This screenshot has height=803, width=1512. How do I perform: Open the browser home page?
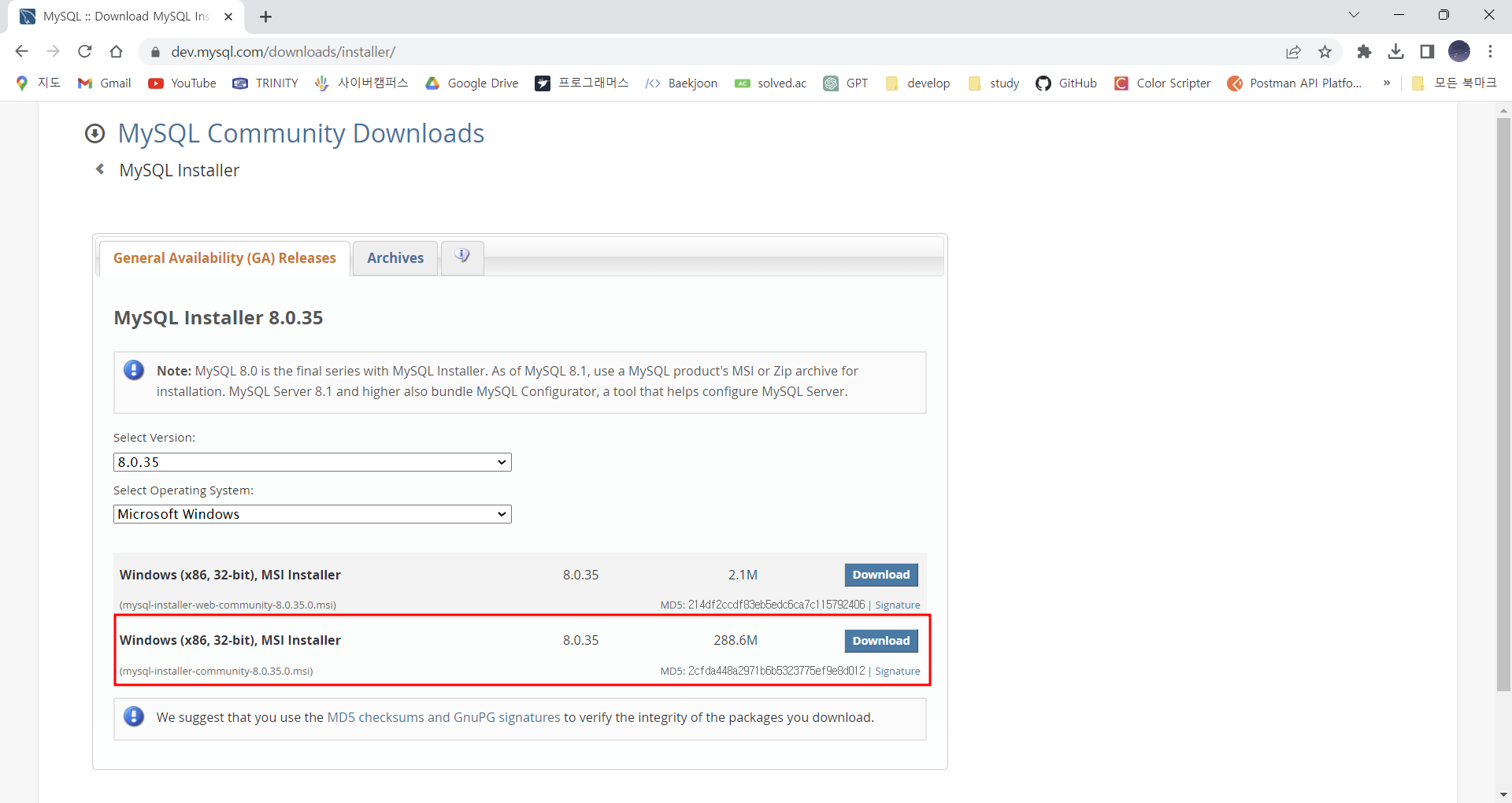pos(117,51)
